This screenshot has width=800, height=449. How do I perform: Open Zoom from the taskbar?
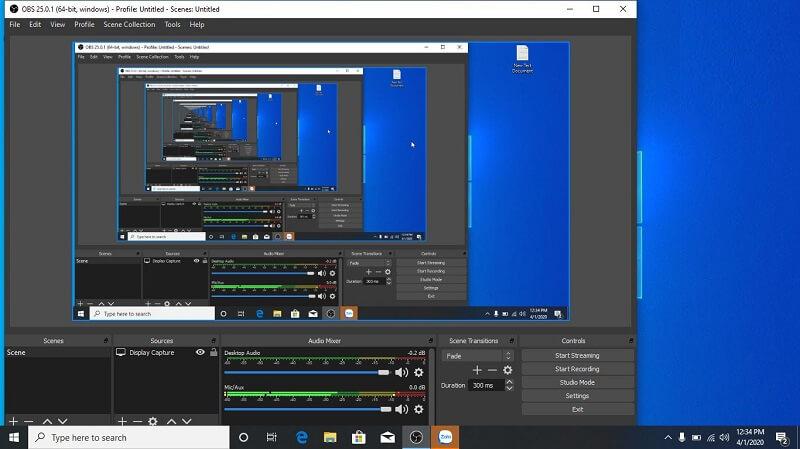pyautogui.click(x=445, y=437)
